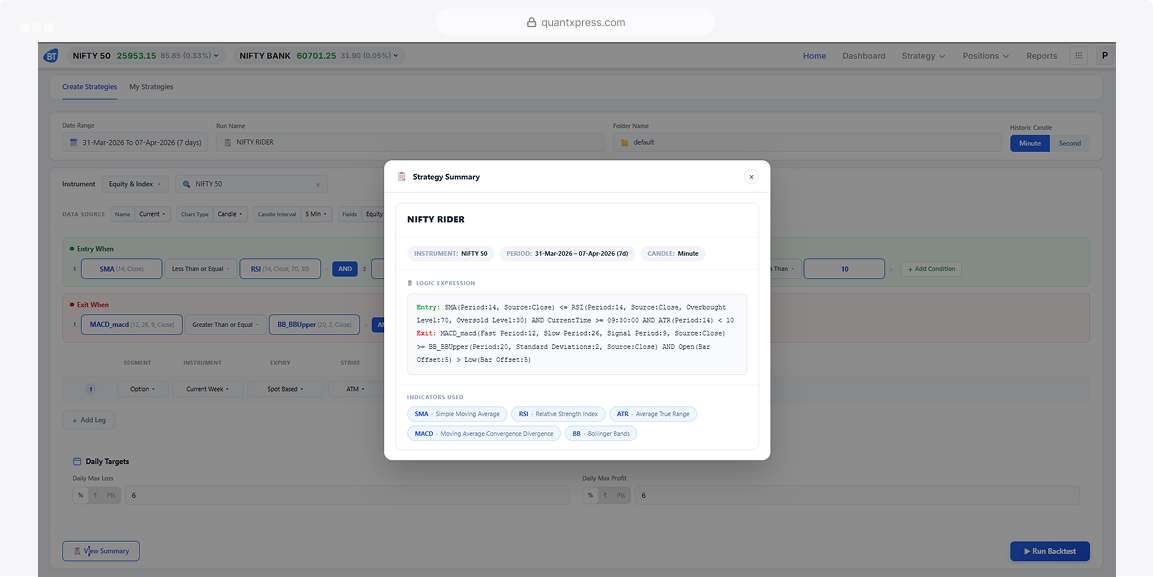The image size is (1153, 577).
Task: Click the Daily Max Loss value field
Action: (x=347, y=495)
